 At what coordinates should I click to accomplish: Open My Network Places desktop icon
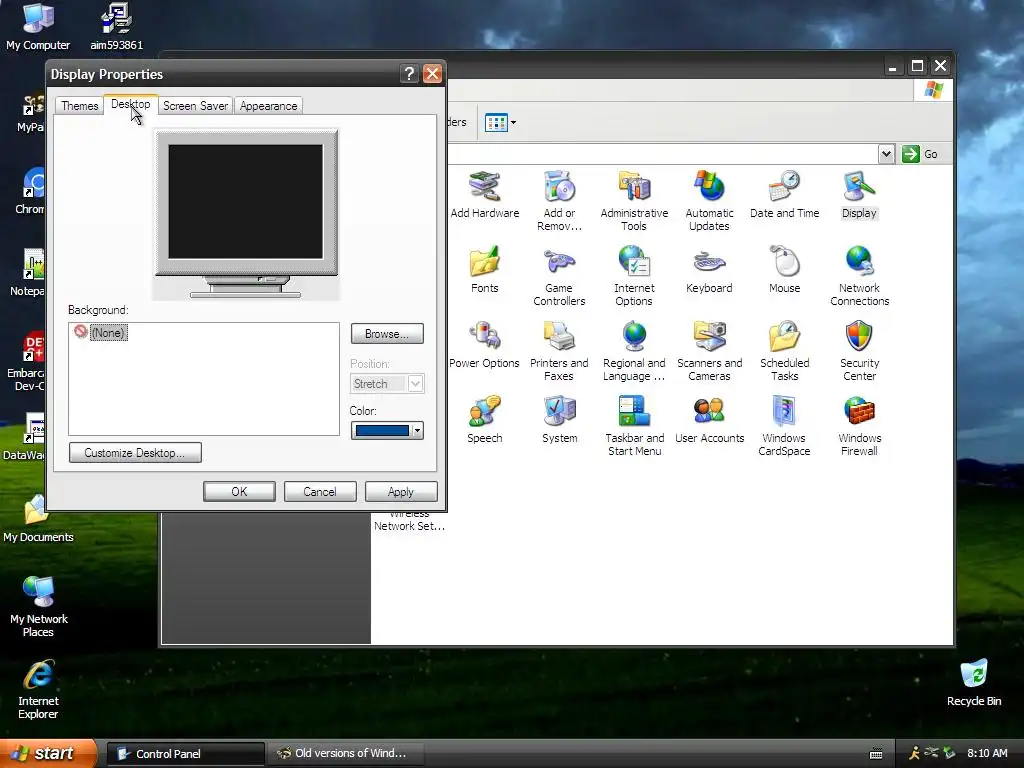point(38,607)
